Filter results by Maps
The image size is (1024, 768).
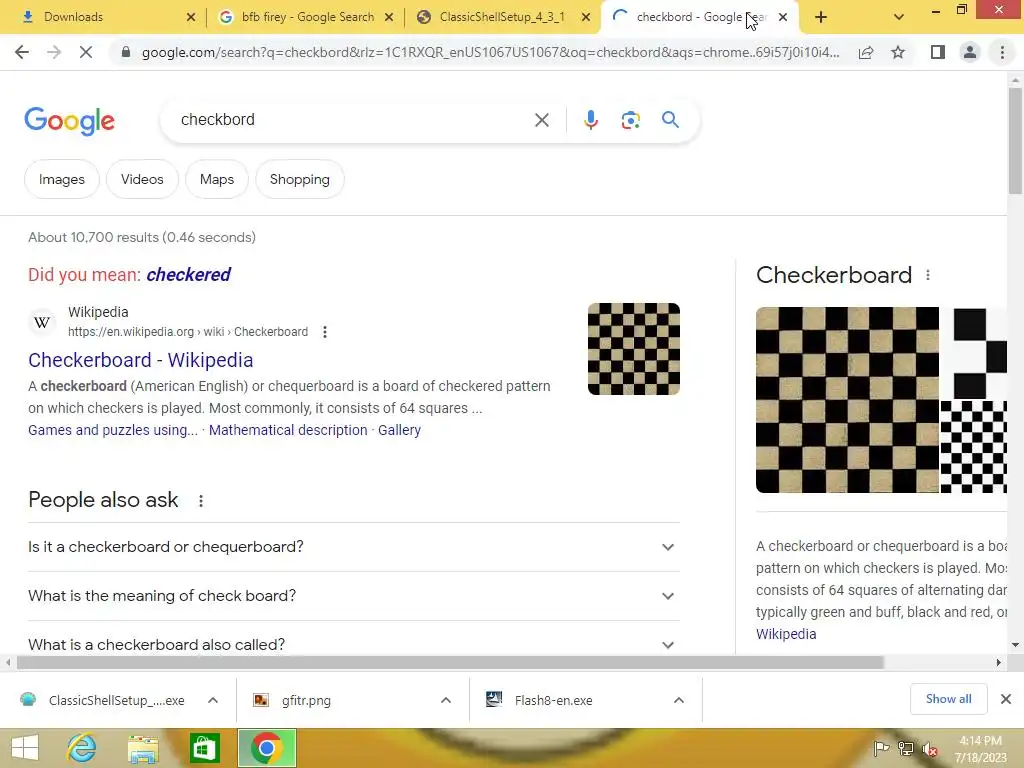coord(217,179)
